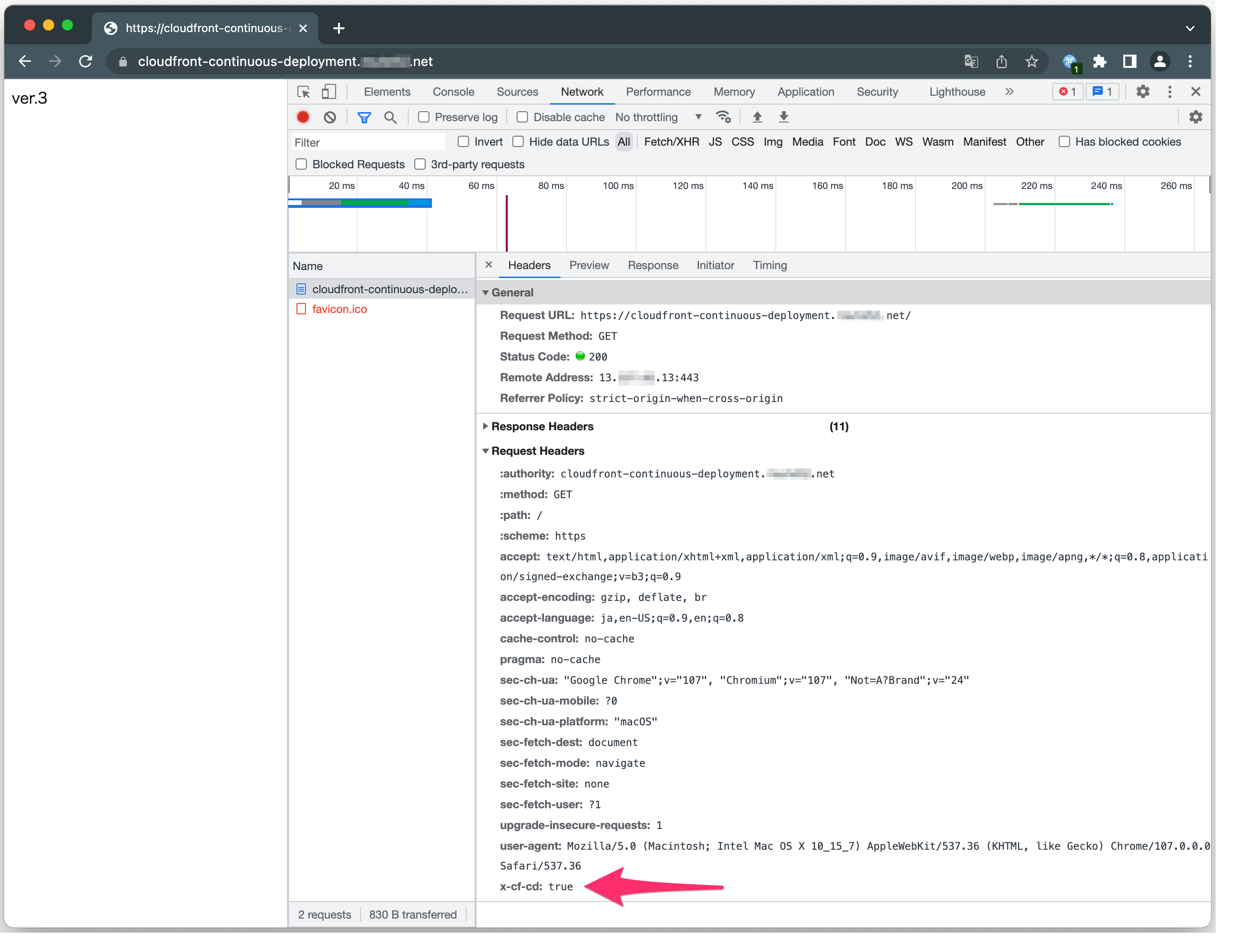Viewport: 1235px width, 952px height.
Task: Open network search with the magnifier icon
Action: pyautogui.click(x=390, y=117)
